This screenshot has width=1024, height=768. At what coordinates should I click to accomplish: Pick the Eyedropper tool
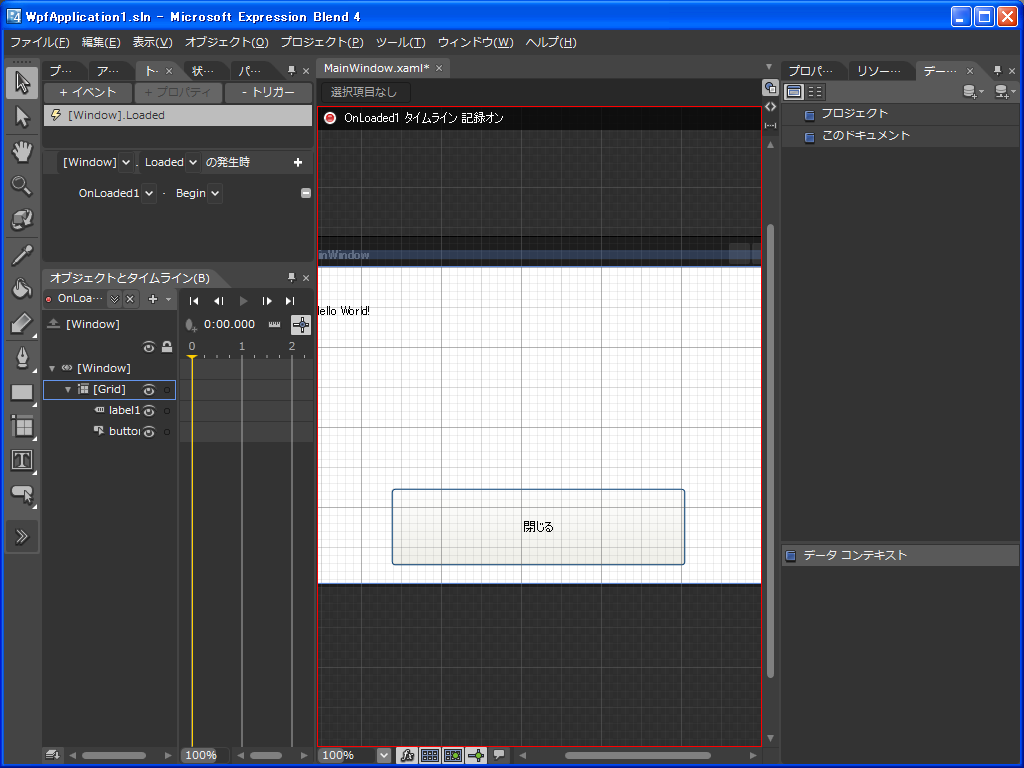coord(22,255)
